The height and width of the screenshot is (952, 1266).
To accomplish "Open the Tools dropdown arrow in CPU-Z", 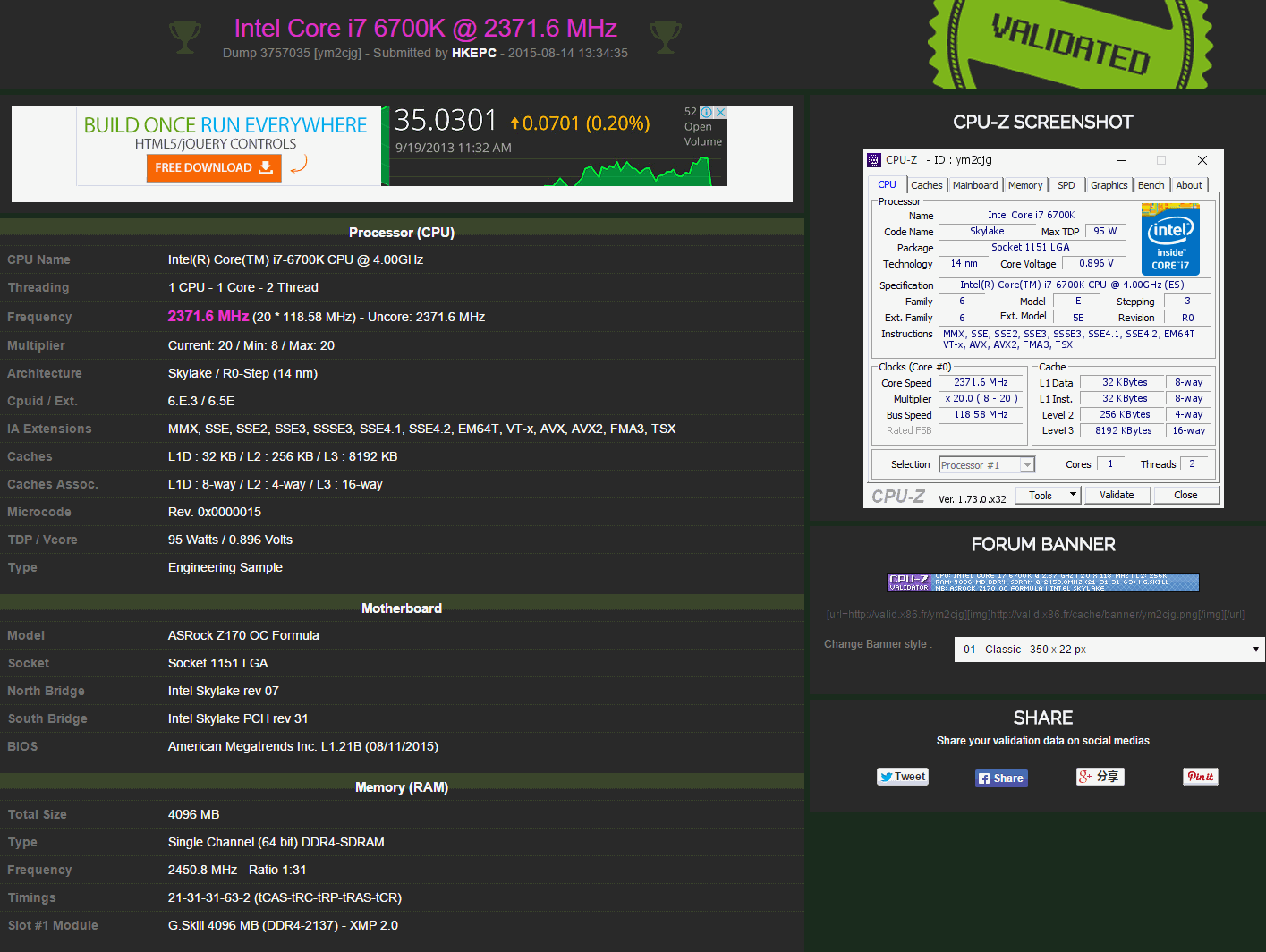I will pos(1074,495).
